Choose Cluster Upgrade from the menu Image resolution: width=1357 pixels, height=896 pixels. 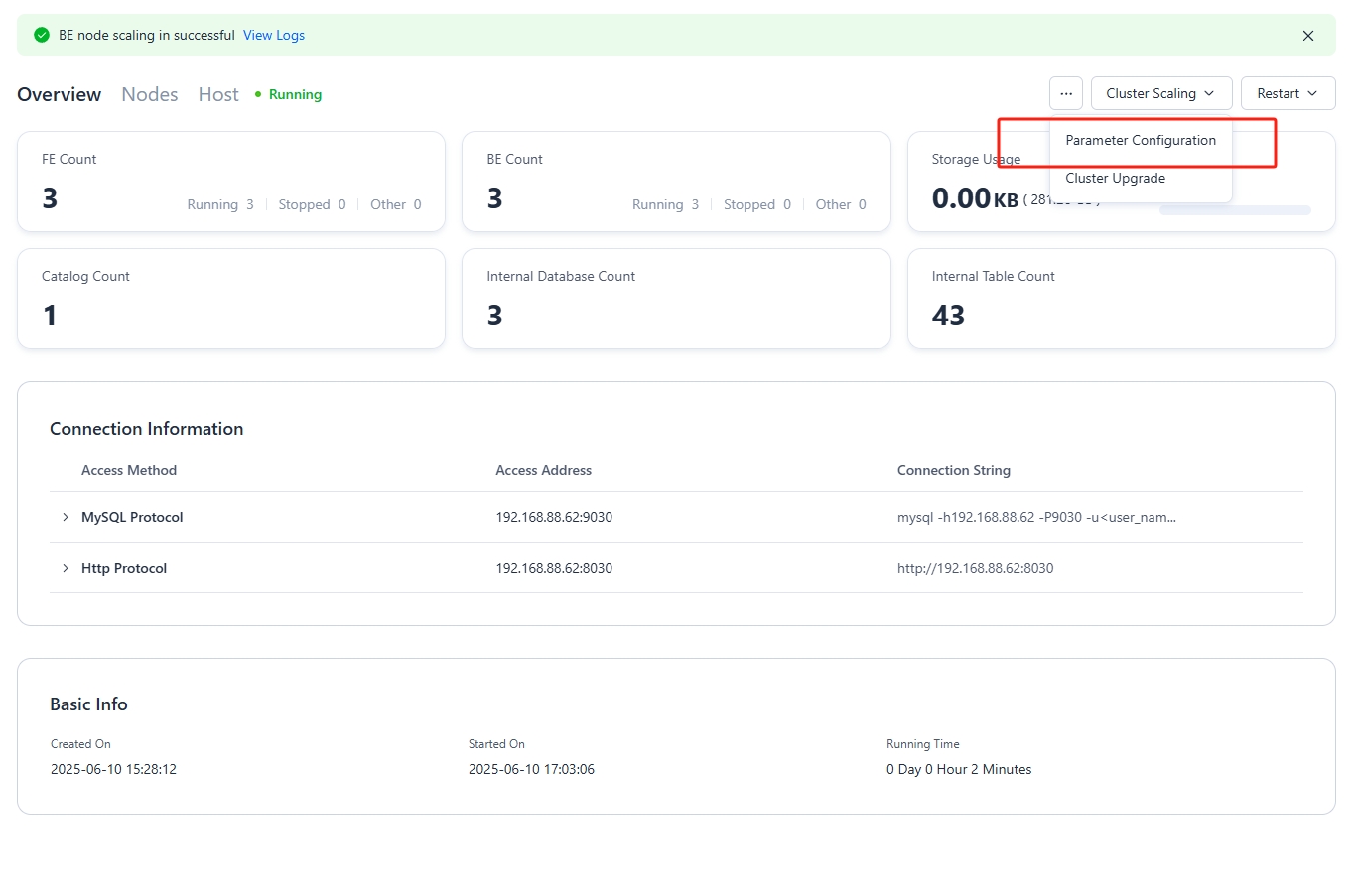click(x=1115, y=179)
